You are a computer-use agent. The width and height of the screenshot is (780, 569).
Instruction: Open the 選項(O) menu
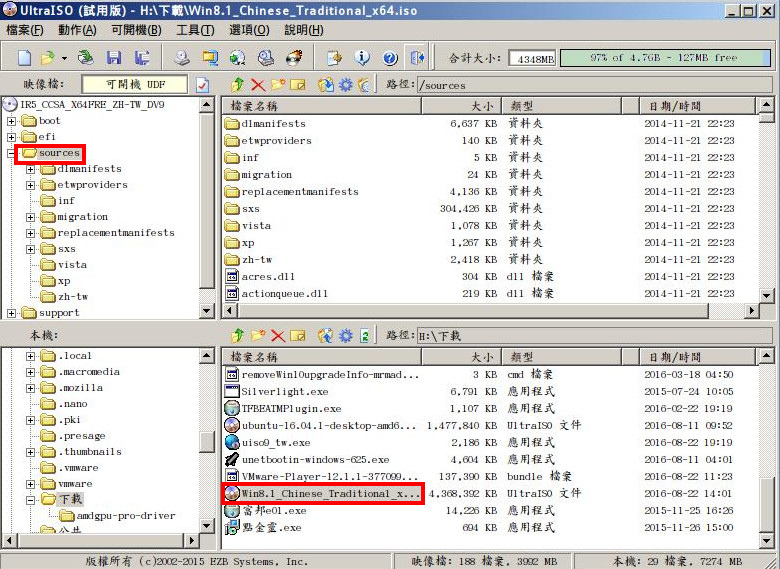tap(249, 30)
